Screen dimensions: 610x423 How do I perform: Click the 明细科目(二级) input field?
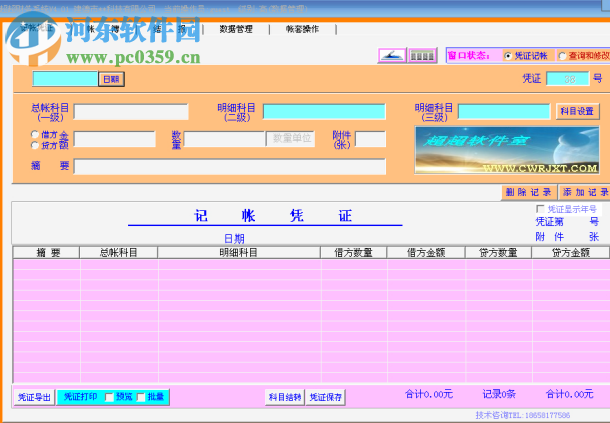point(324,112)
